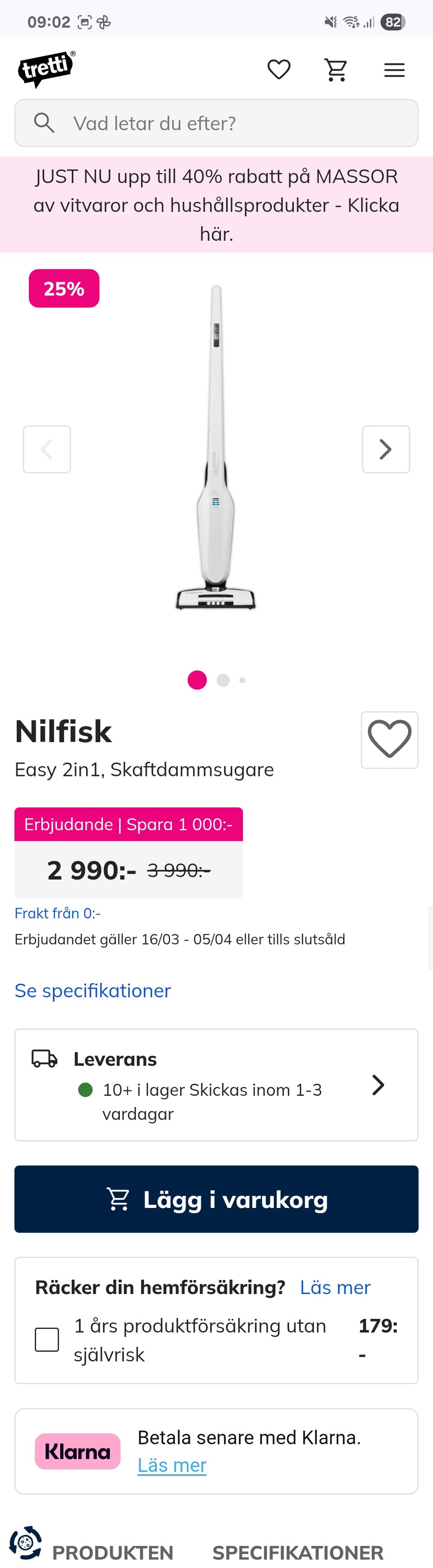Image resolution: width=433 pixels, height=1568 pixels.
Task: Click the 40% rabatt promo banner
Action: tap(216, 205)
